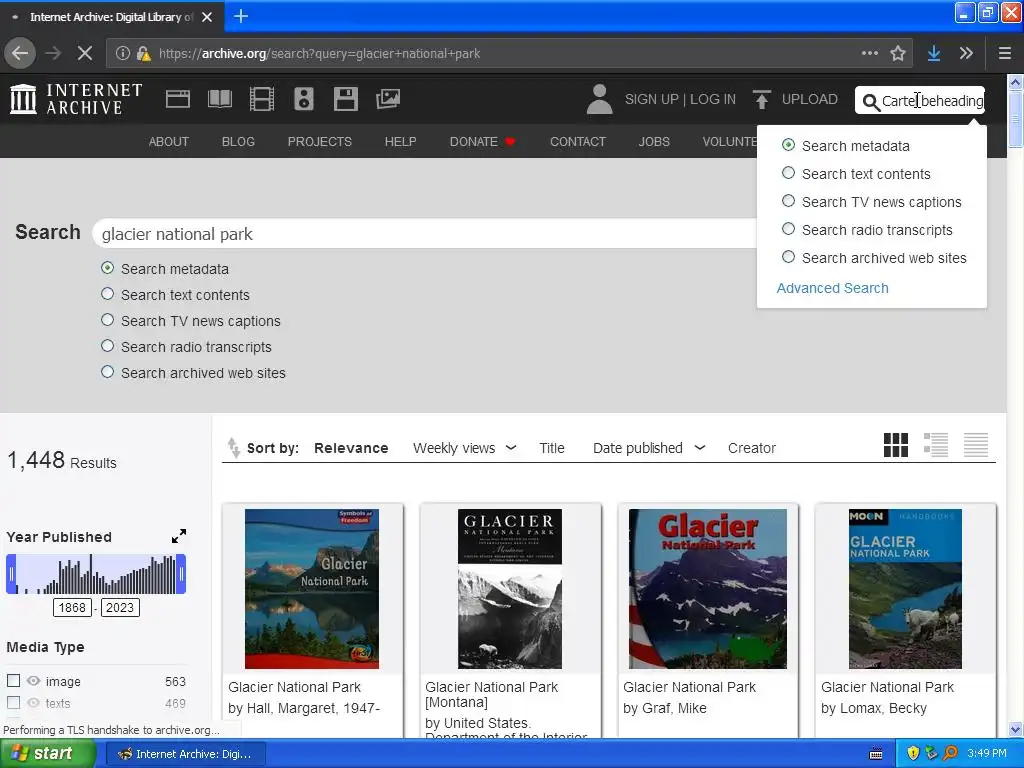Click the main glacier national park search field
The width and height of the screenshot is (1024, 768).
(424, 234)
